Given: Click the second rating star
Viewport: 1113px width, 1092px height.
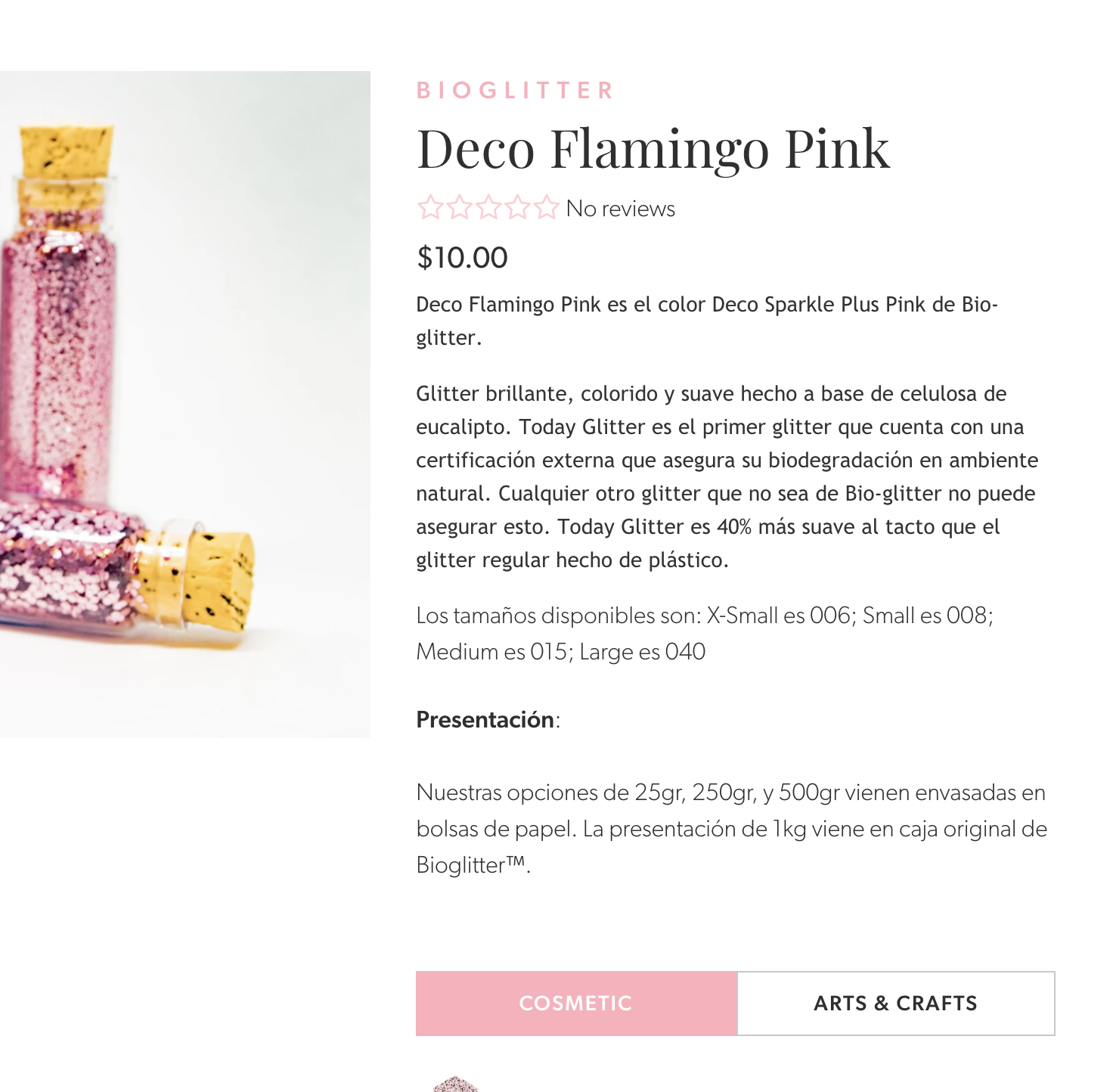Looking at the screenshot, I should coord(459,207).
